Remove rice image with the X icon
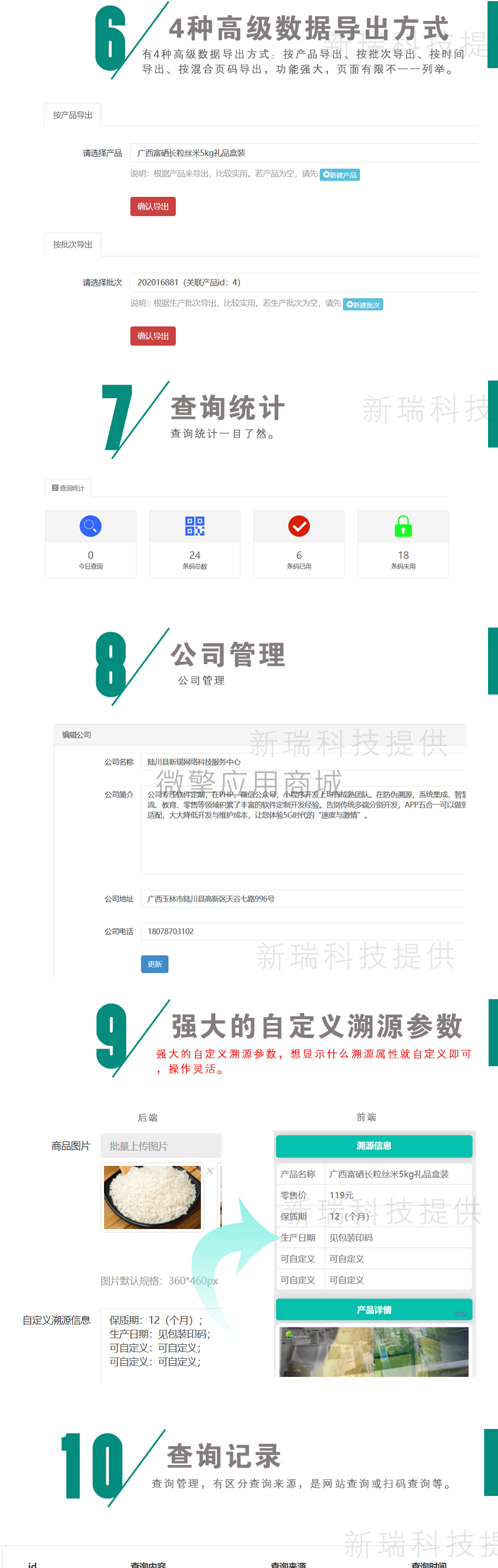Image resolution: width=498 pixels, height=1568 pixels. pyautogui.click(x=210, y=1170)
